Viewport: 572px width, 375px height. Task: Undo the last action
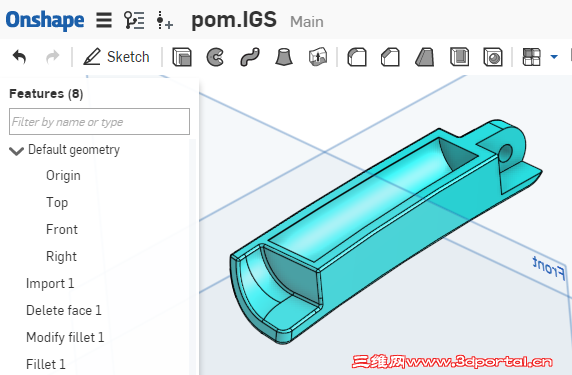pos(20,57)
